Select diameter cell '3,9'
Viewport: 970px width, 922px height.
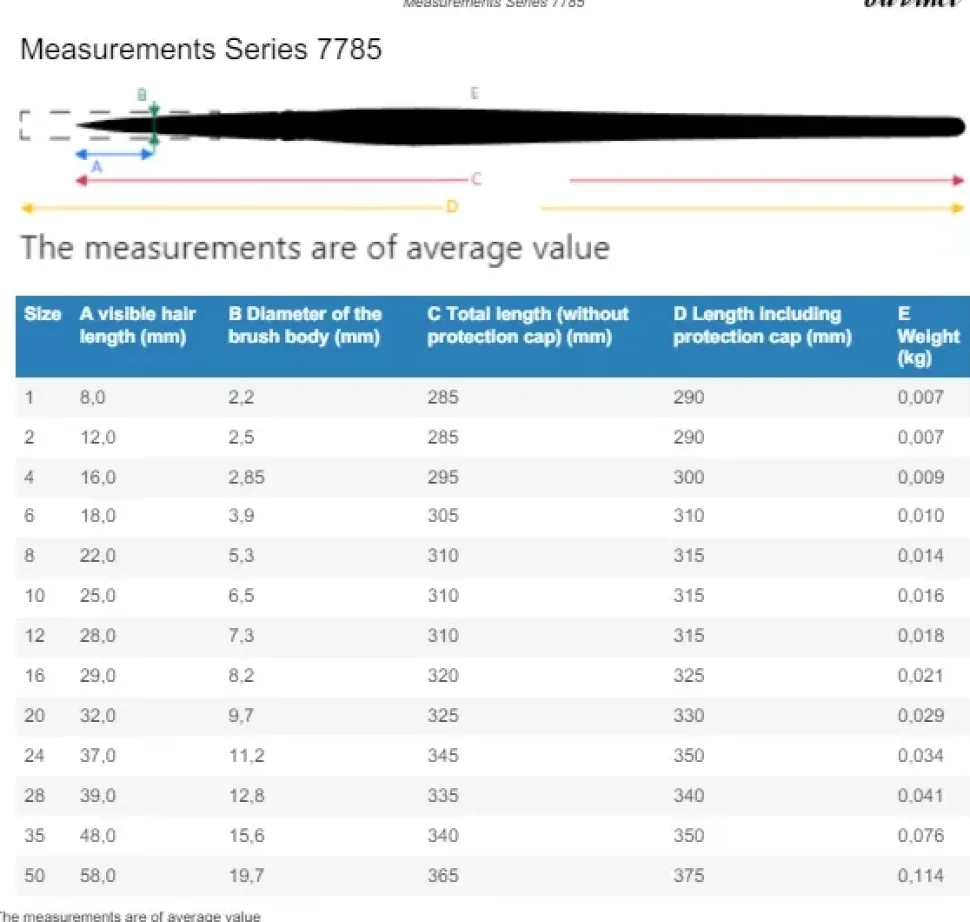point(241,515)
